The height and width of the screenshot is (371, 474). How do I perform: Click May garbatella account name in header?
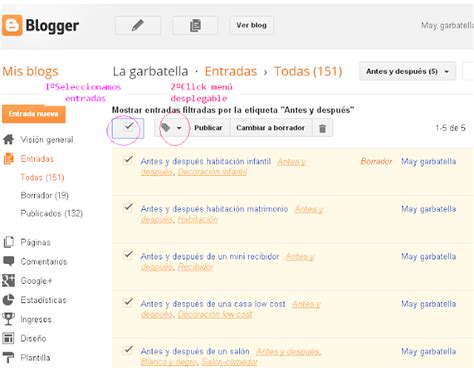coord(447,25)
